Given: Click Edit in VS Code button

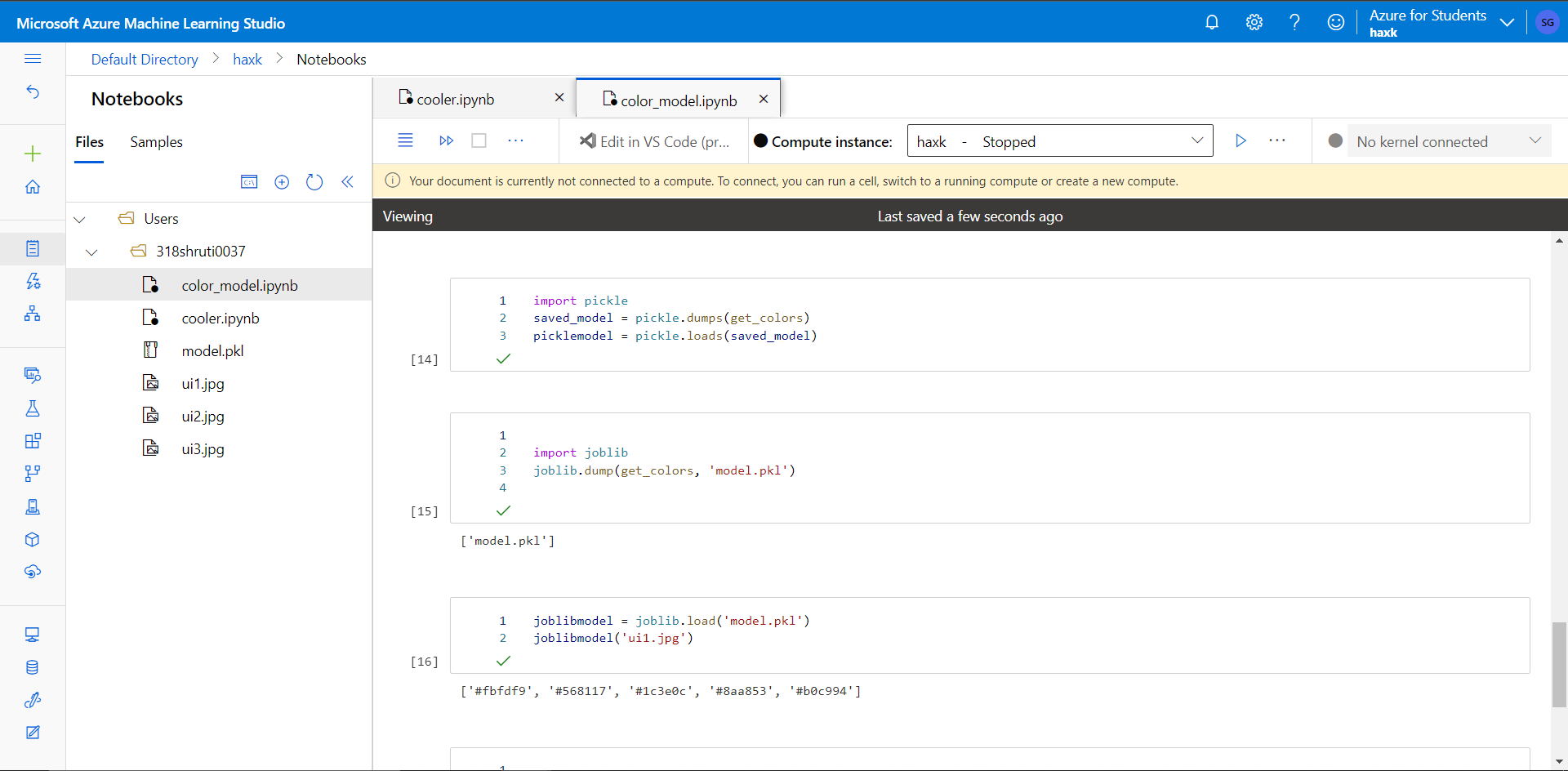Looking at the screenshot, I should [x=654, y=141].
